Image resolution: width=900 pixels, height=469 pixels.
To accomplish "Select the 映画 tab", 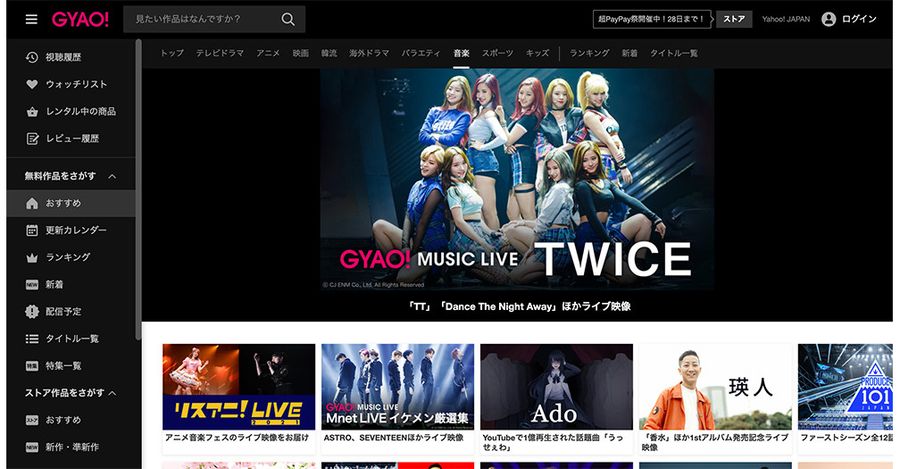I will (301, 53).
